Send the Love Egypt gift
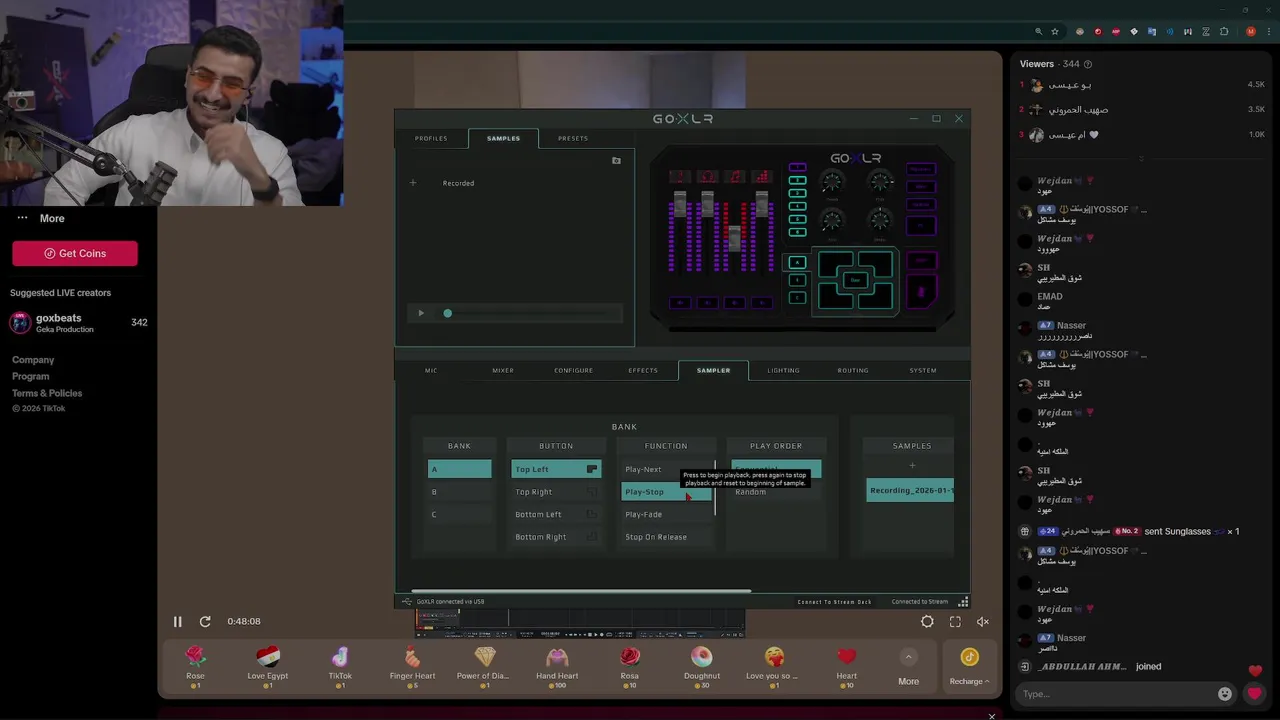Image resolution: width=1280 pixels, height=720 pixels. pyautogui.click(x=268, y=666)
